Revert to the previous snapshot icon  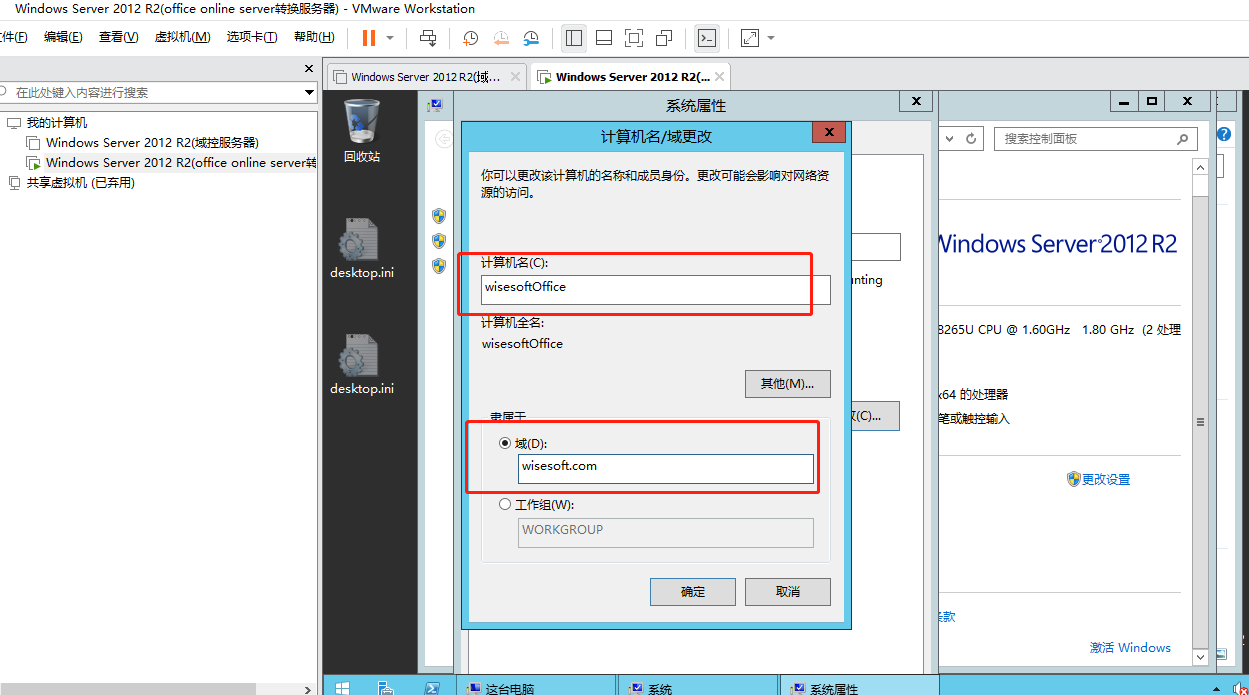[x=500, y=38]
